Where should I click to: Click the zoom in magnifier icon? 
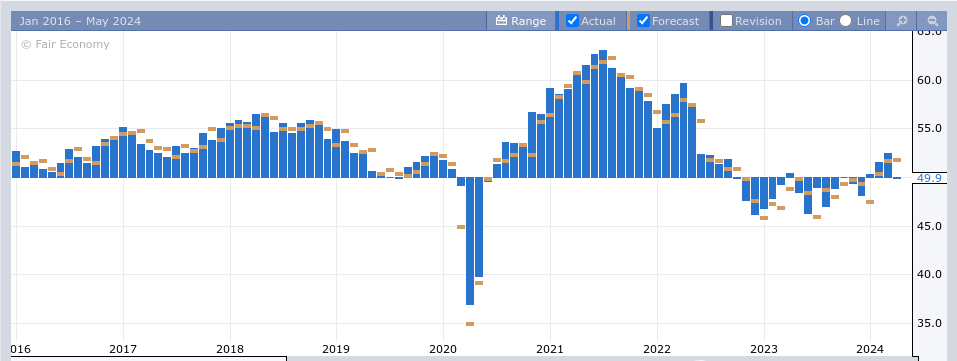pos(901,21)
